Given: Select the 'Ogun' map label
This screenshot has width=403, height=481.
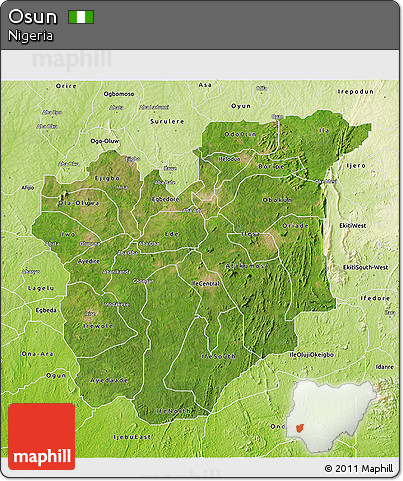Looking at the screenshot, I should click(x=56, y=376).
